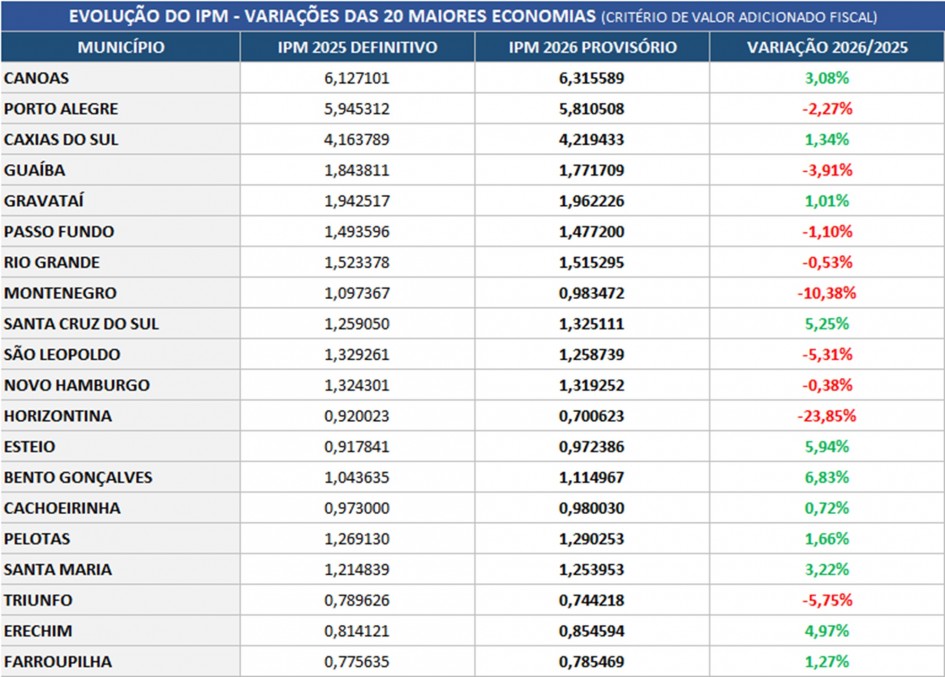Select Bento Gonçalves' 6,83% variation cell
The height and width of the screenshot is (677, 945).
pyautogui.click(x=827, y=477)
